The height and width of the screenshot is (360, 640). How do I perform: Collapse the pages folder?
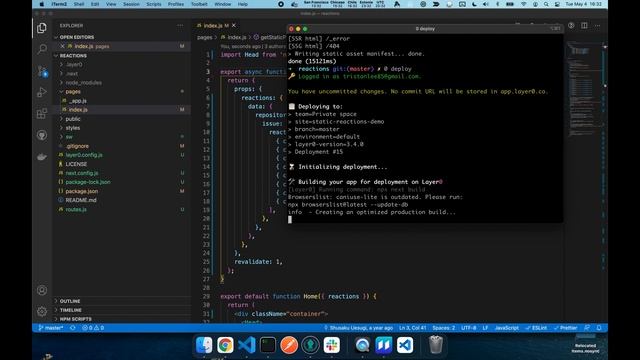pos(73,91)
